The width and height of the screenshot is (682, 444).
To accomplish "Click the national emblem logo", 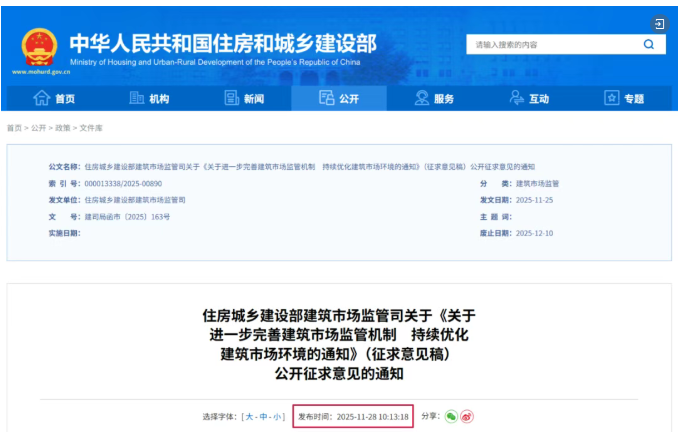I will [x=40, y=47].
